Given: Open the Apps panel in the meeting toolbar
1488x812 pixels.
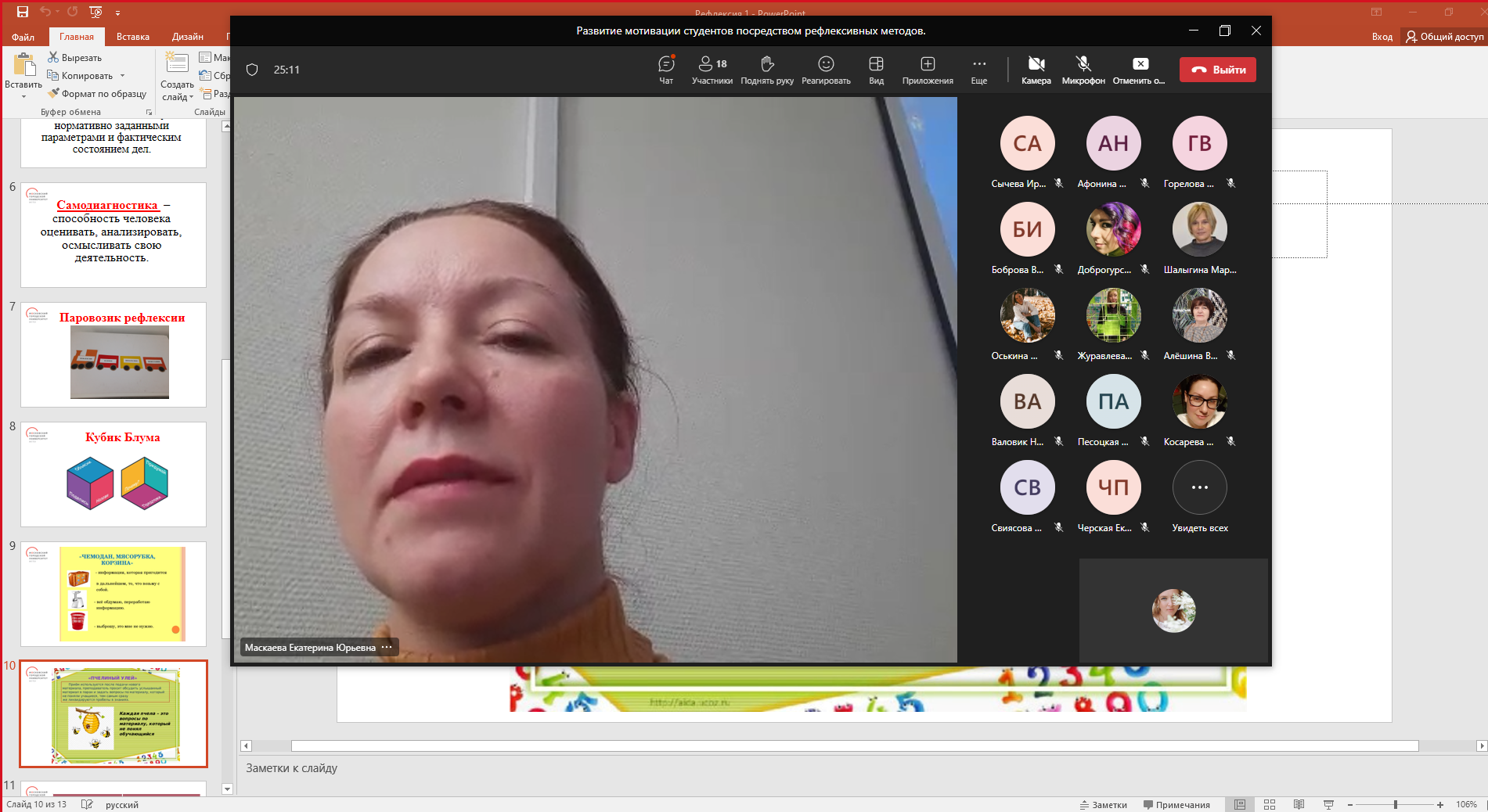Looking at the screenshot, I should click(x=928, y=70).
